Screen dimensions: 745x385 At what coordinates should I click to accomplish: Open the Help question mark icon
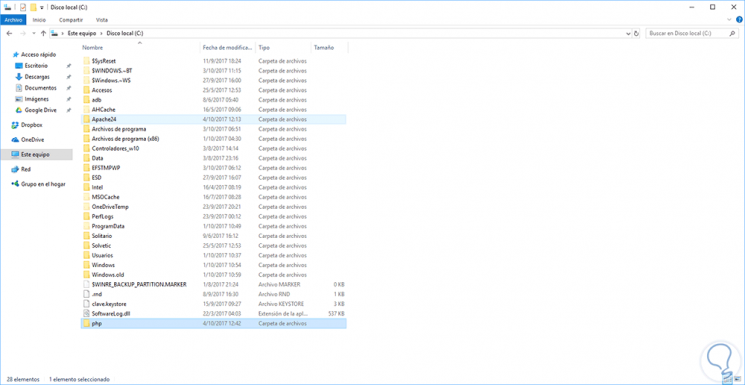pyautogui.click(x=739, y=19)
